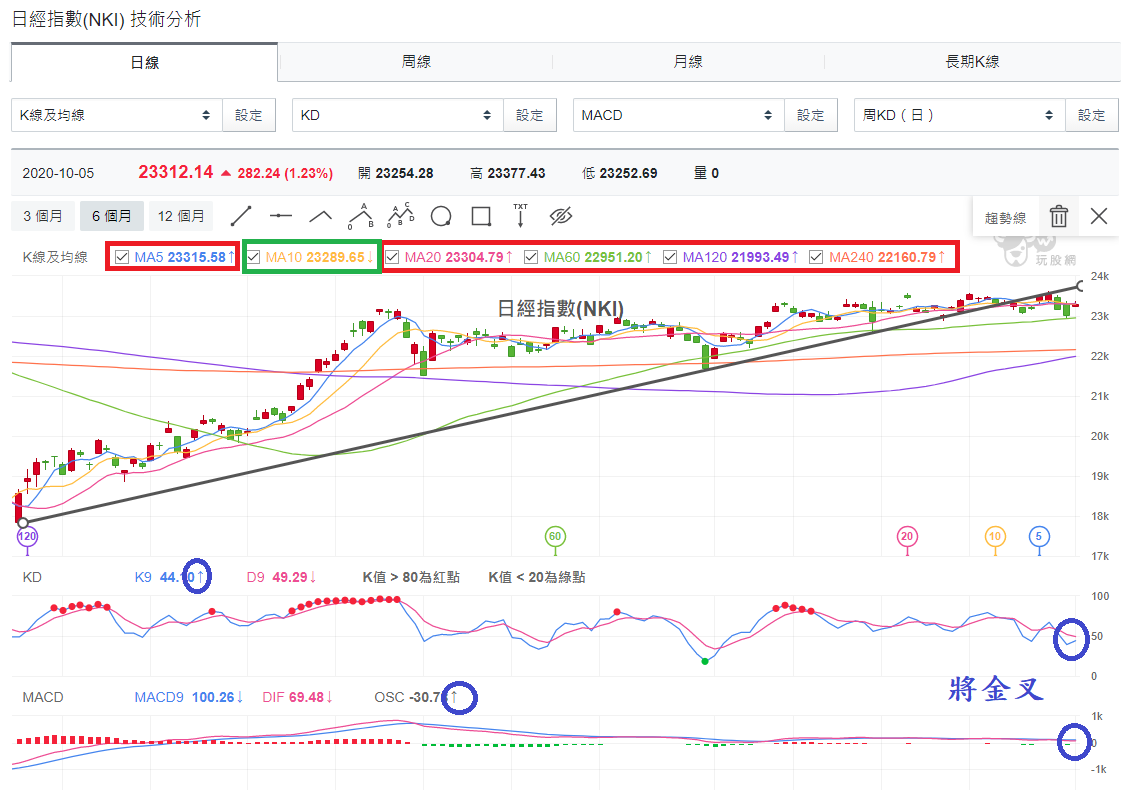1141x790 pixels.
Task: Close the trend line toolbar panel
Action: [1099, 216]
